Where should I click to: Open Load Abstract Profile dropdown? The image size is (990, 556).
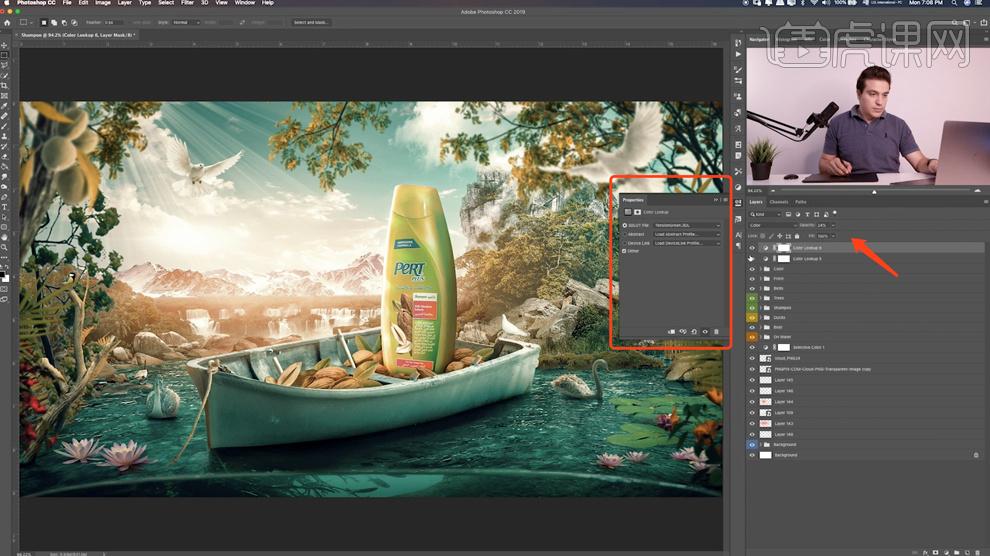point(688,234)
